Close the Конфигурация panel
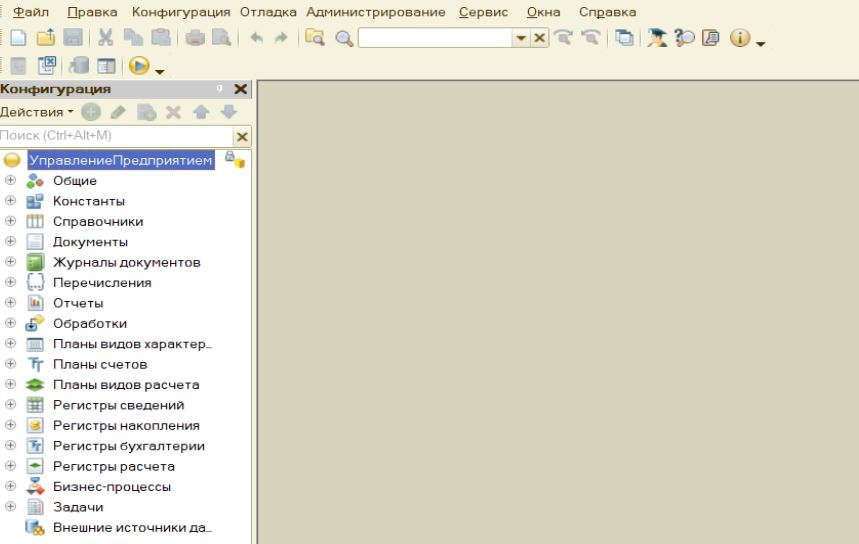 pyautogui.click(x=240, y=90)
